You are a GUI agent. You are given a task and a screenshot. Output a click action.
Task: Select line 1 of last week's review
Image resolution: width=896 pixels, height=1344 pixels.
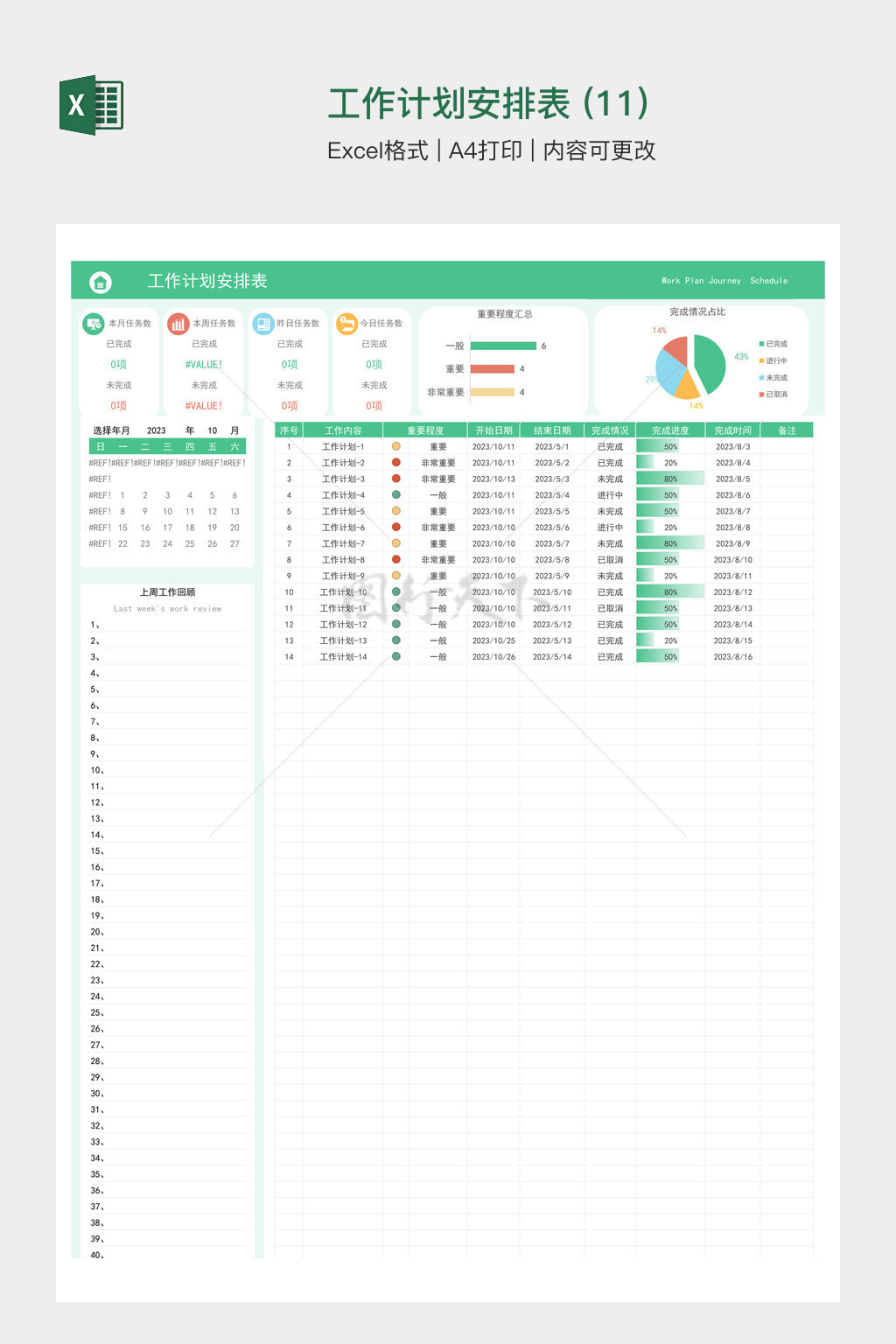168,625
